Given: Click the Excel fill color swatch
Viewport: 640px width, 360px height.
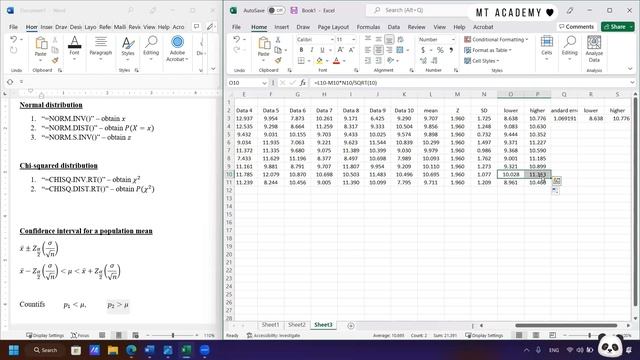Looking at the screenshot, I should click(319, 60).
